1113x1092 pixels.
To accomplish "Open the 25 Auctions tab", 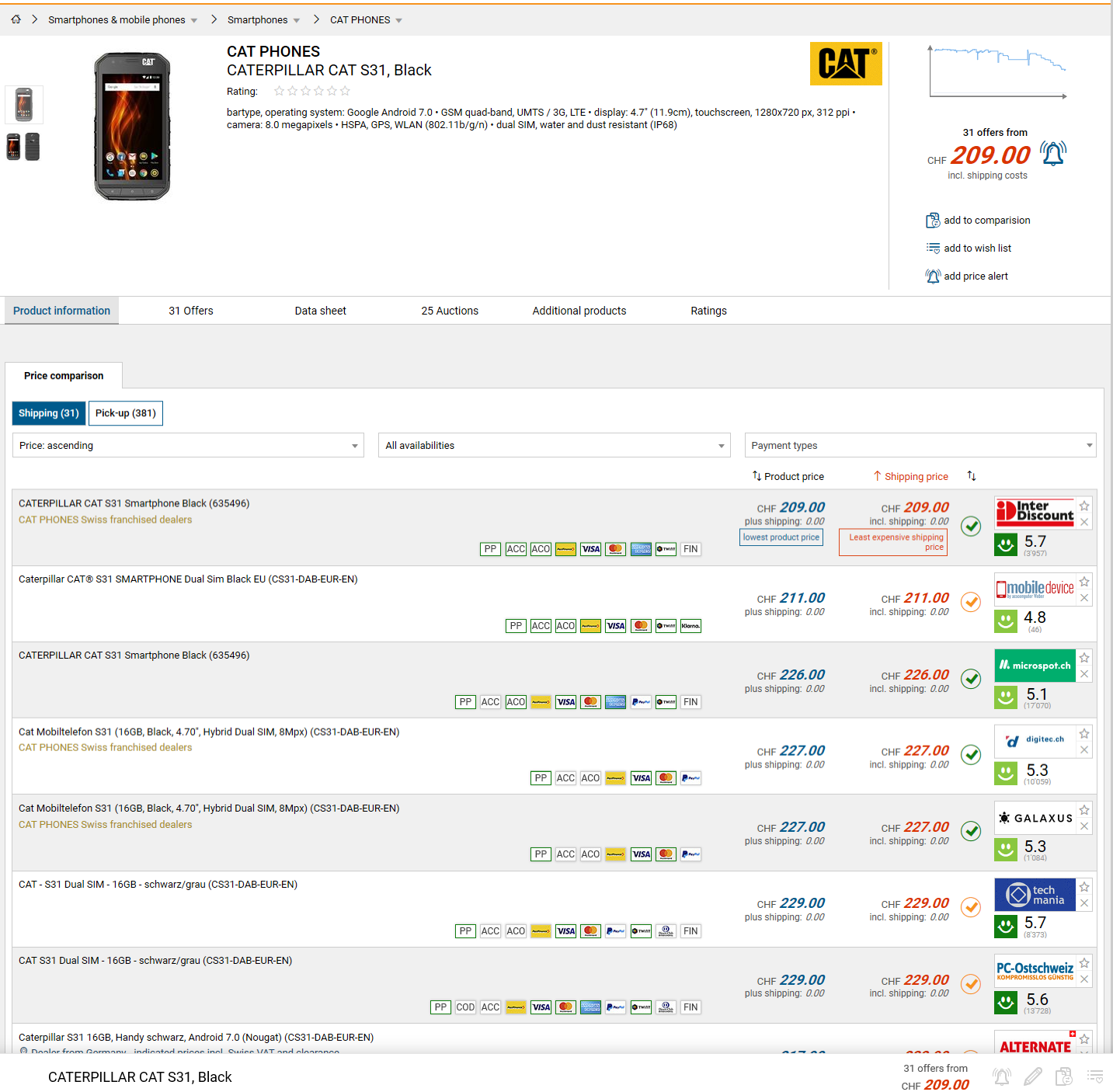I will 450,311.
